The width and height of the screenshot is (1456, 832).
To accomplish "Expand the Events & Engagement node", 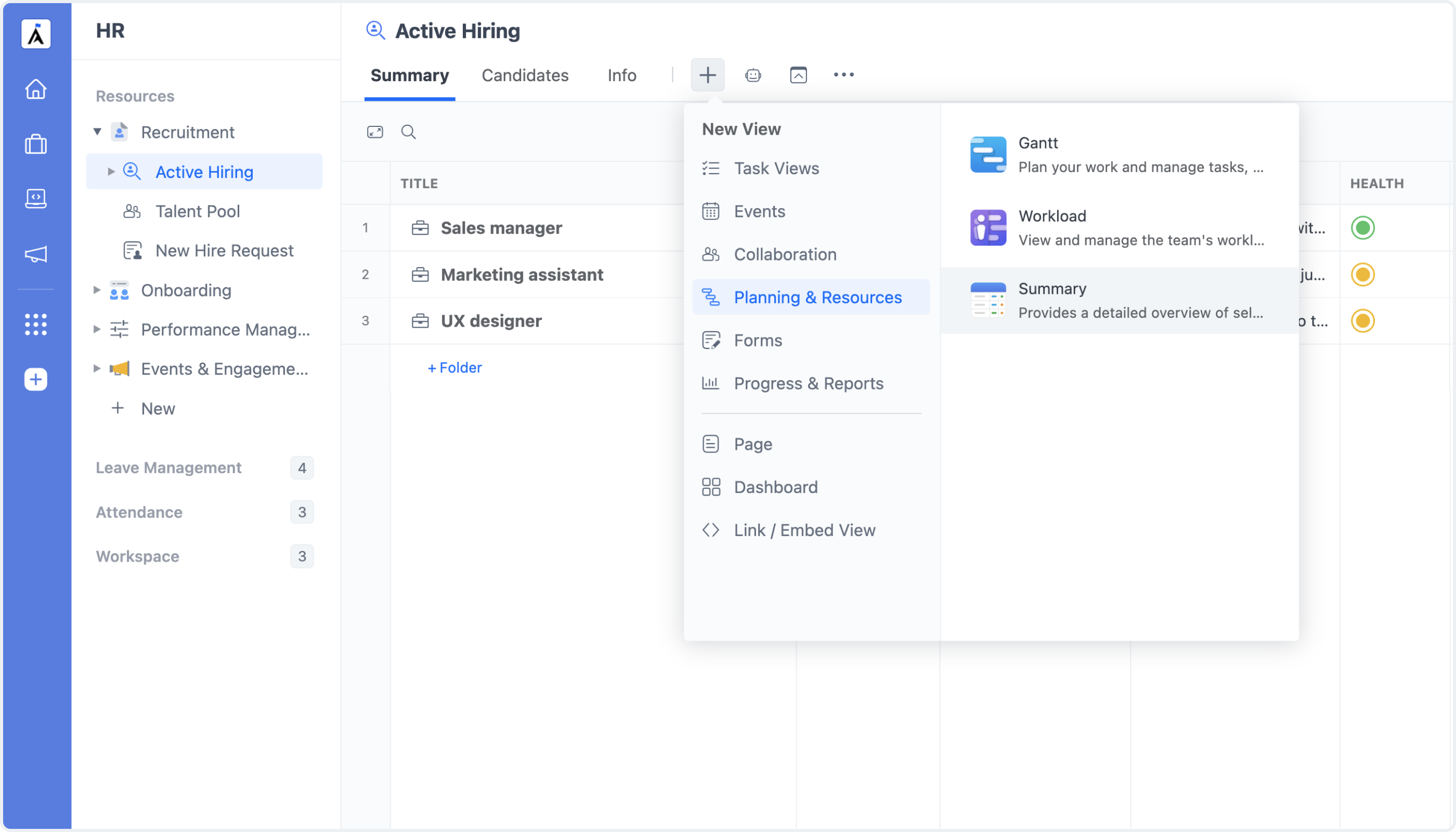I will point(97,369).
